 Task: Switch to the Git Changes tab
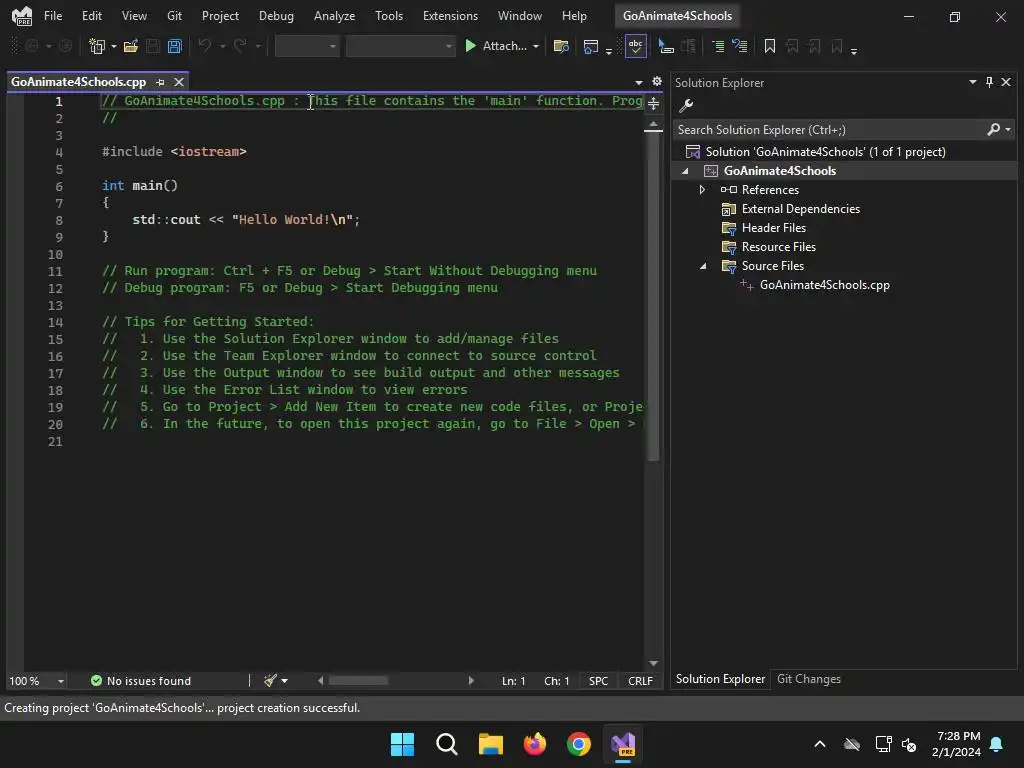point(808,679)
